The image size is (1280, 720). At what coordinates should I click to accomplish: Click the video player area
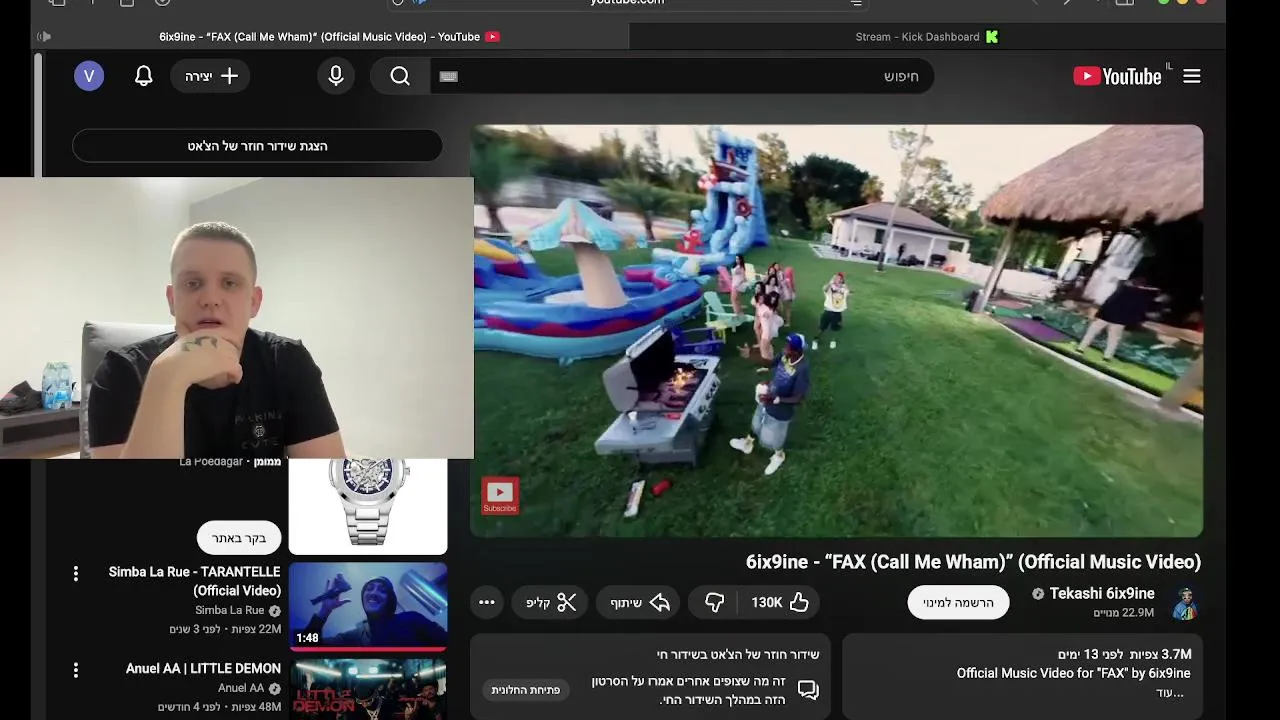pos(837,331)
